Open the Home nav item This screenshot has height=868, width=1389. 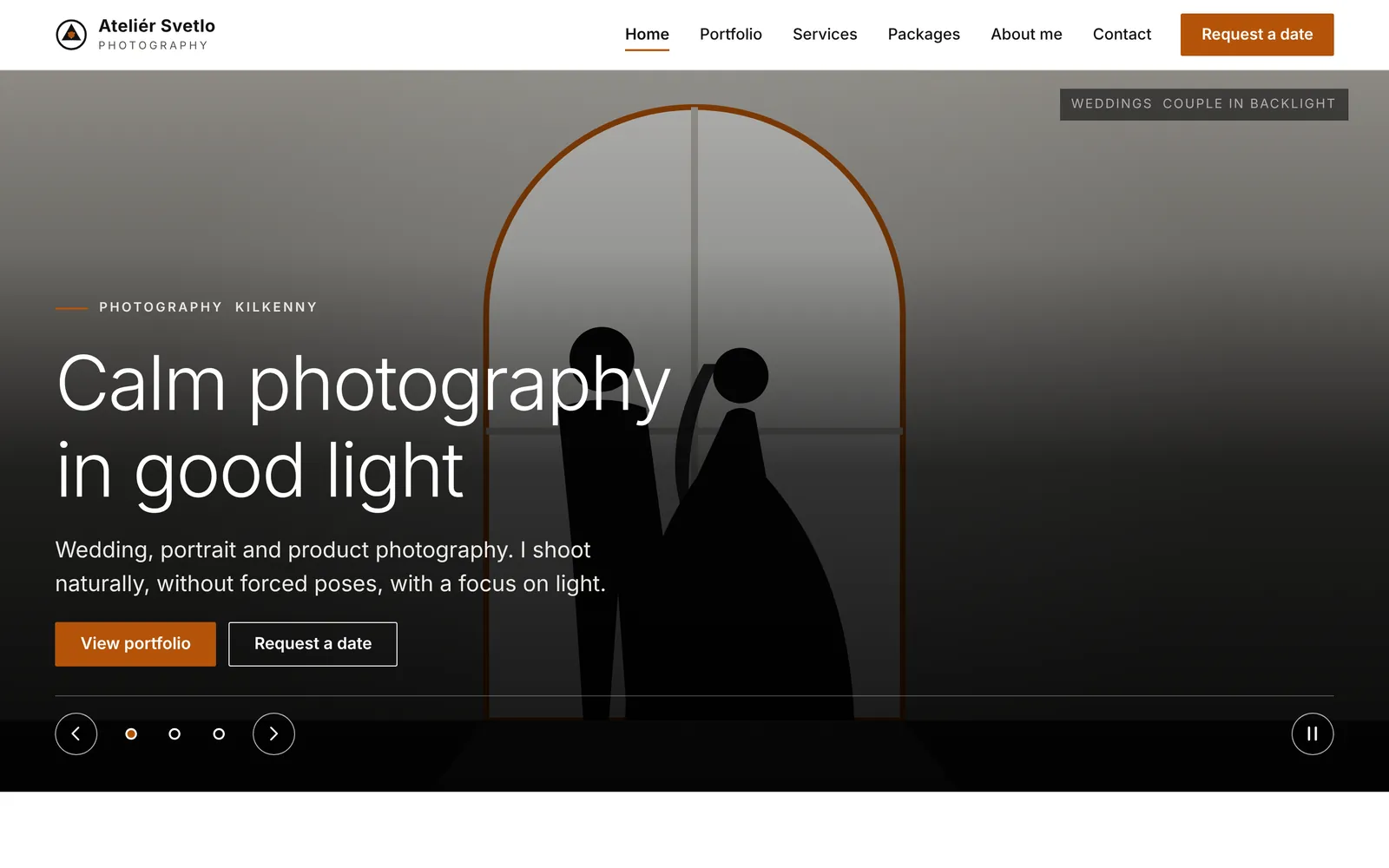coord(647,35)
